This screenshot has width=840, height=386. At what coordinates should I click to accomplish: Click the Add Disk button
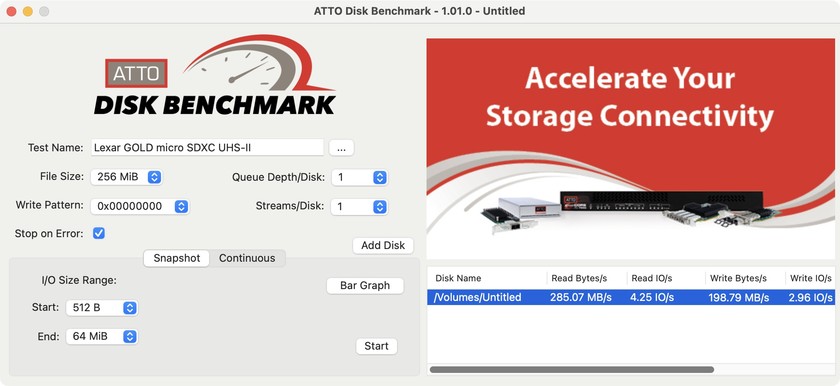coord(383,246)
